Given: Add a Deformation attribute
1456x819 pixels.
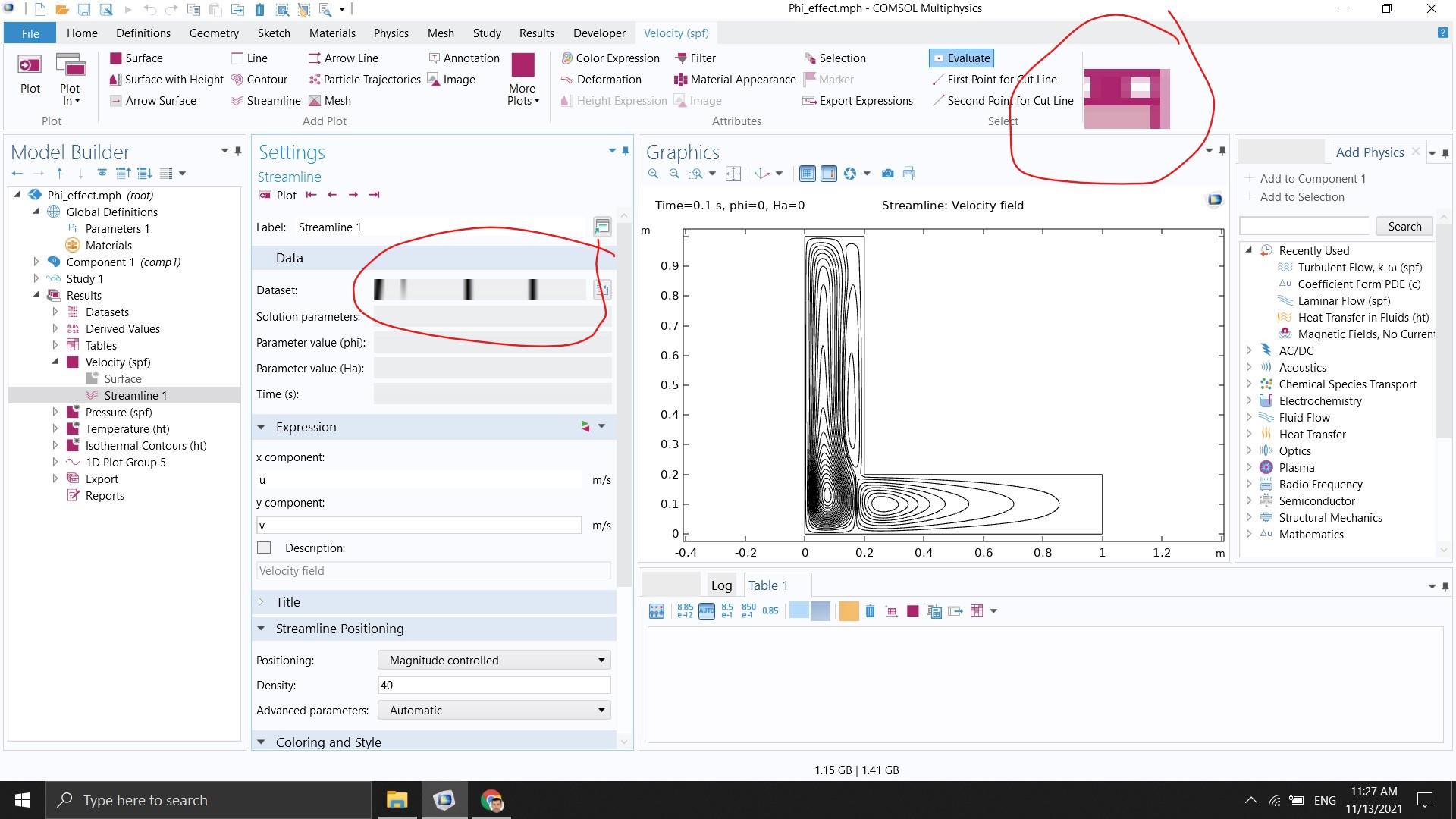Looking at the screenshot, I should (601, 80).
